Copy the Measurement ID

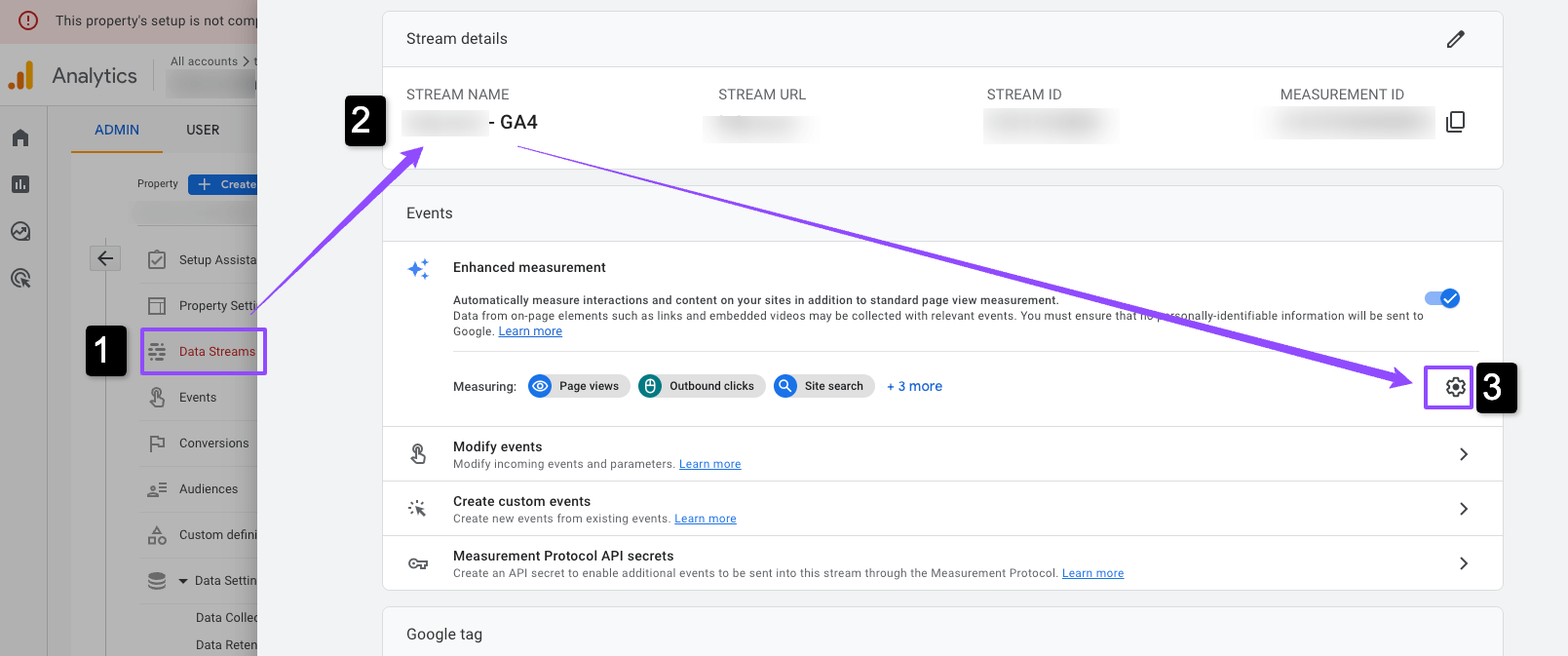1455,122
